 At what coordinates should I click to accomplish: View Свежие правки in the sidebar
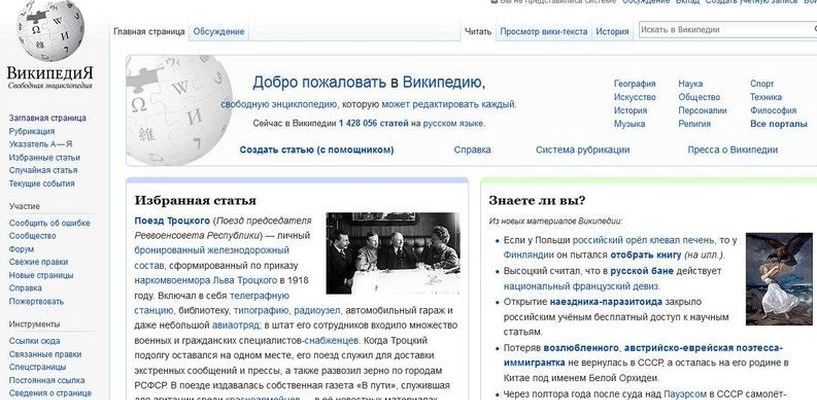point(39,262)
